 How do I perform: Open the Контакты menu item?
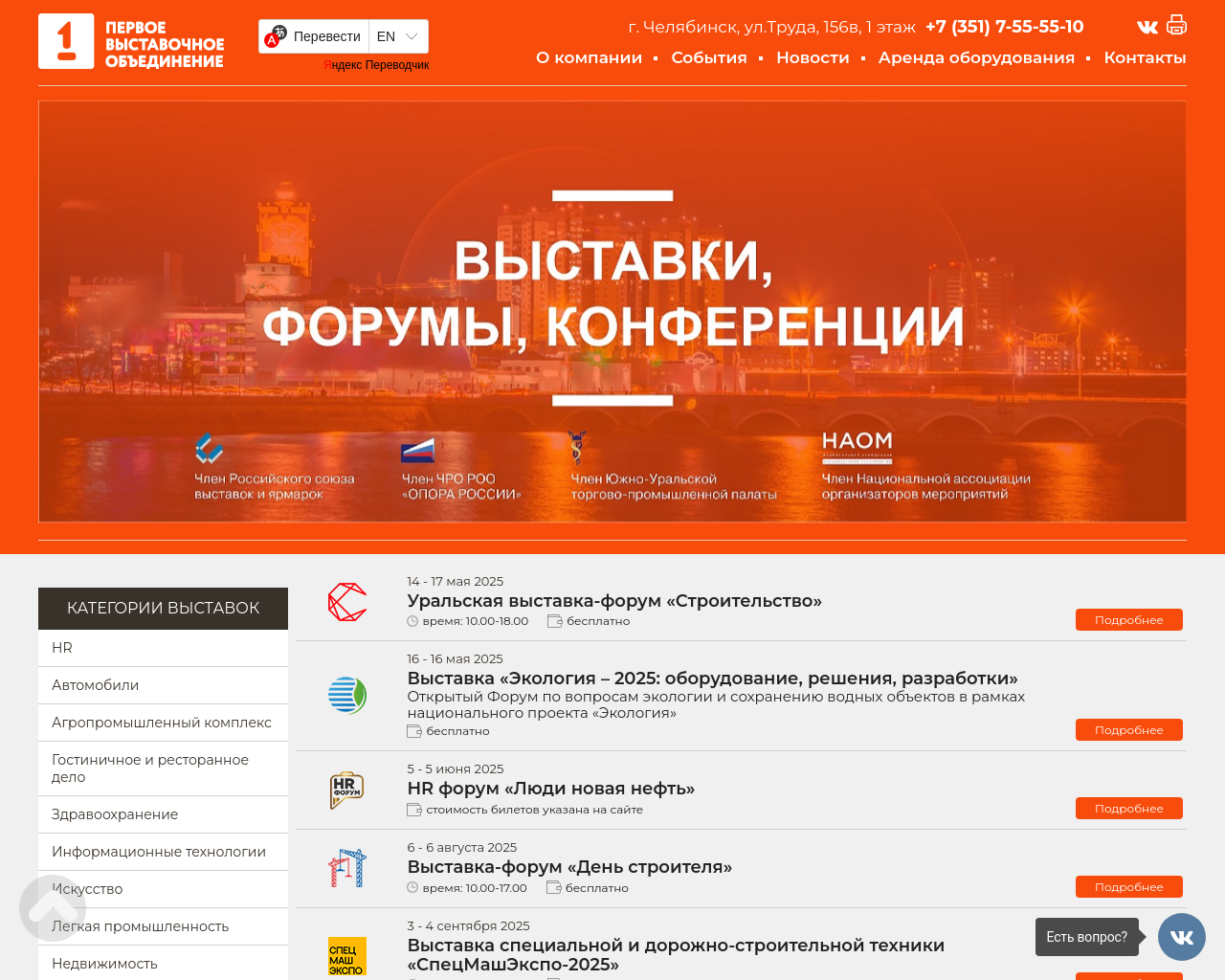[1145, 57]
